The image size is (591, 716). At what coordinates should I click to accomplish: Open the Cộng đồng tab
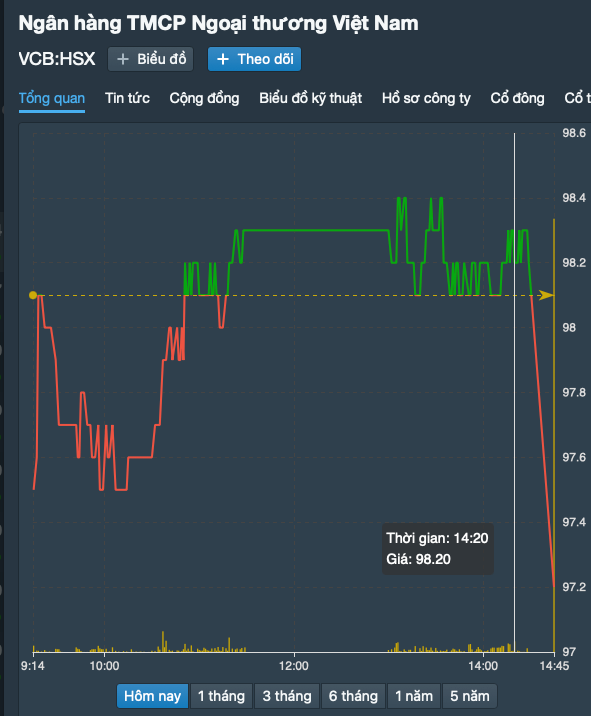click(204, 98)
